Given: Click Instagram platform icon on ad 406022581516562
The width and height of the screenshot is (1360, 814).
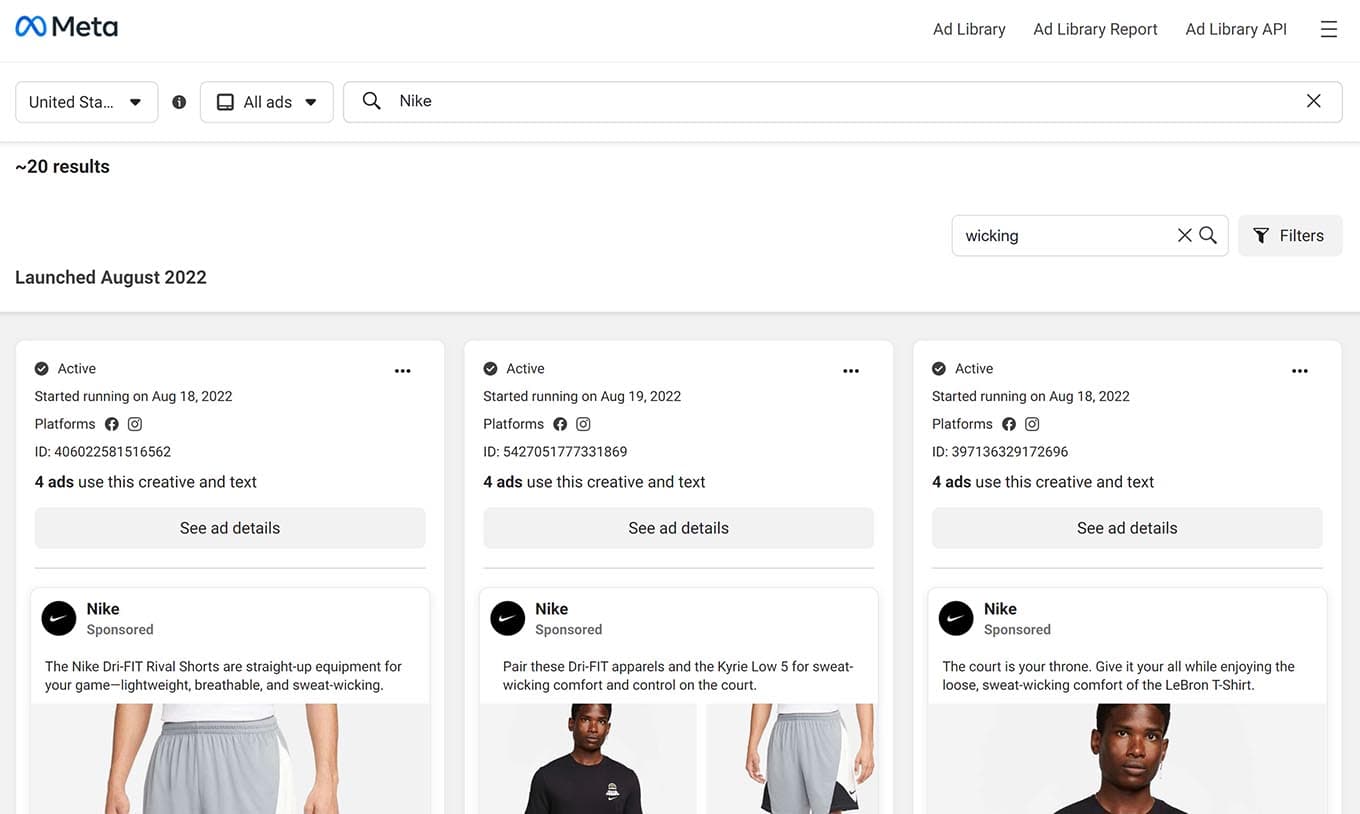Looking at the screenshot, I should click(x=135, y=424).
